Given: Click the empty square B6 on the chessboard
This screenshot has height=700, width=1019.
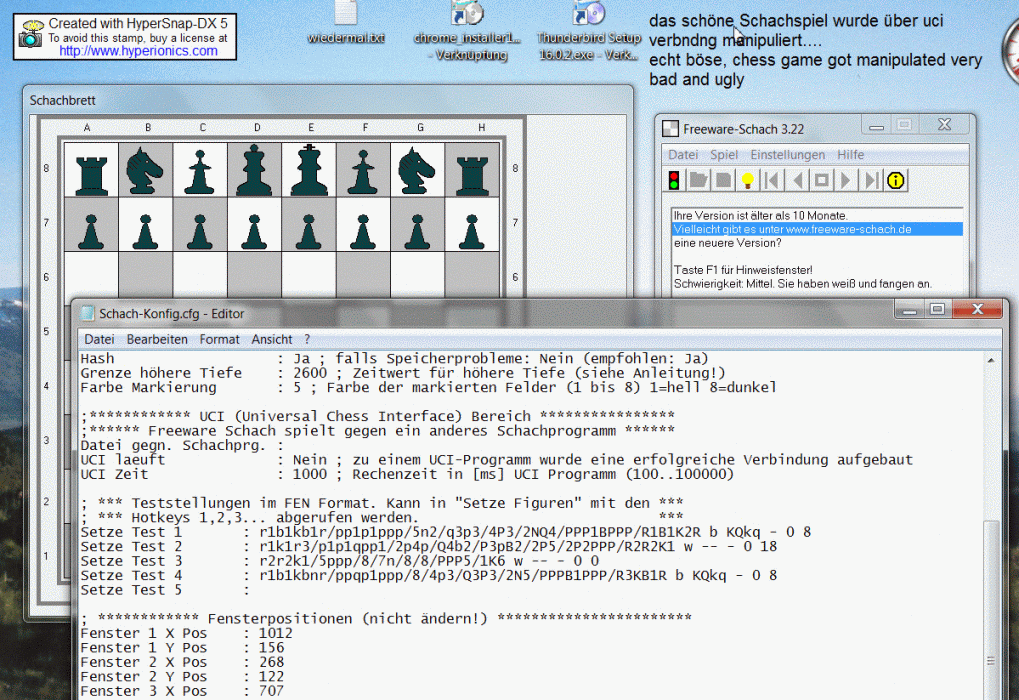Looking at the screenshot, I should pos(146,276).
